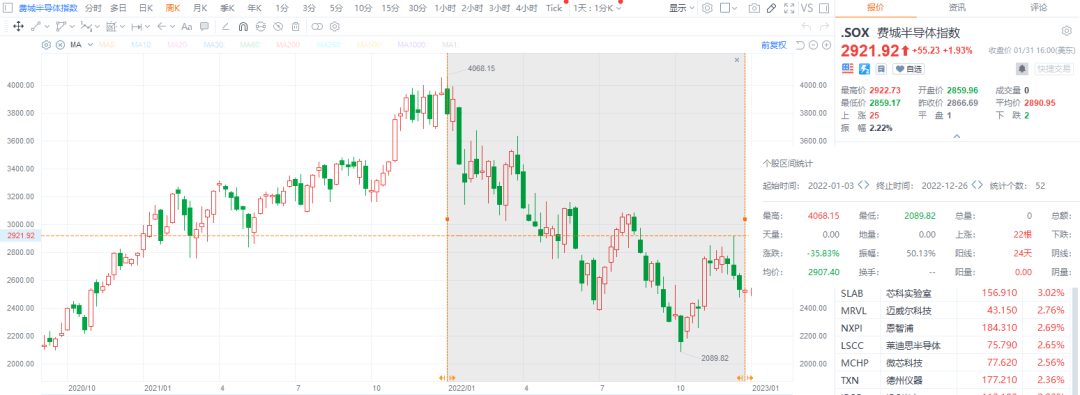Image resolution: width=1080 pixels, height=395 pixels.
Task: Switch to the 资讯 news tab
Action: pos(957,8)
